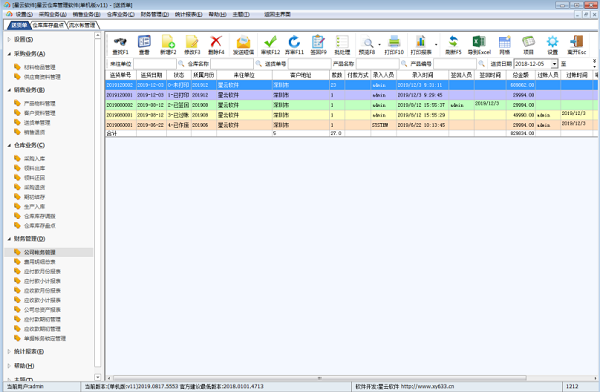Image resolution: width=600 pixels, height=392 pixels.
Task: Click the clipboard Sign-back F9 icon
Action: [318, 42]
